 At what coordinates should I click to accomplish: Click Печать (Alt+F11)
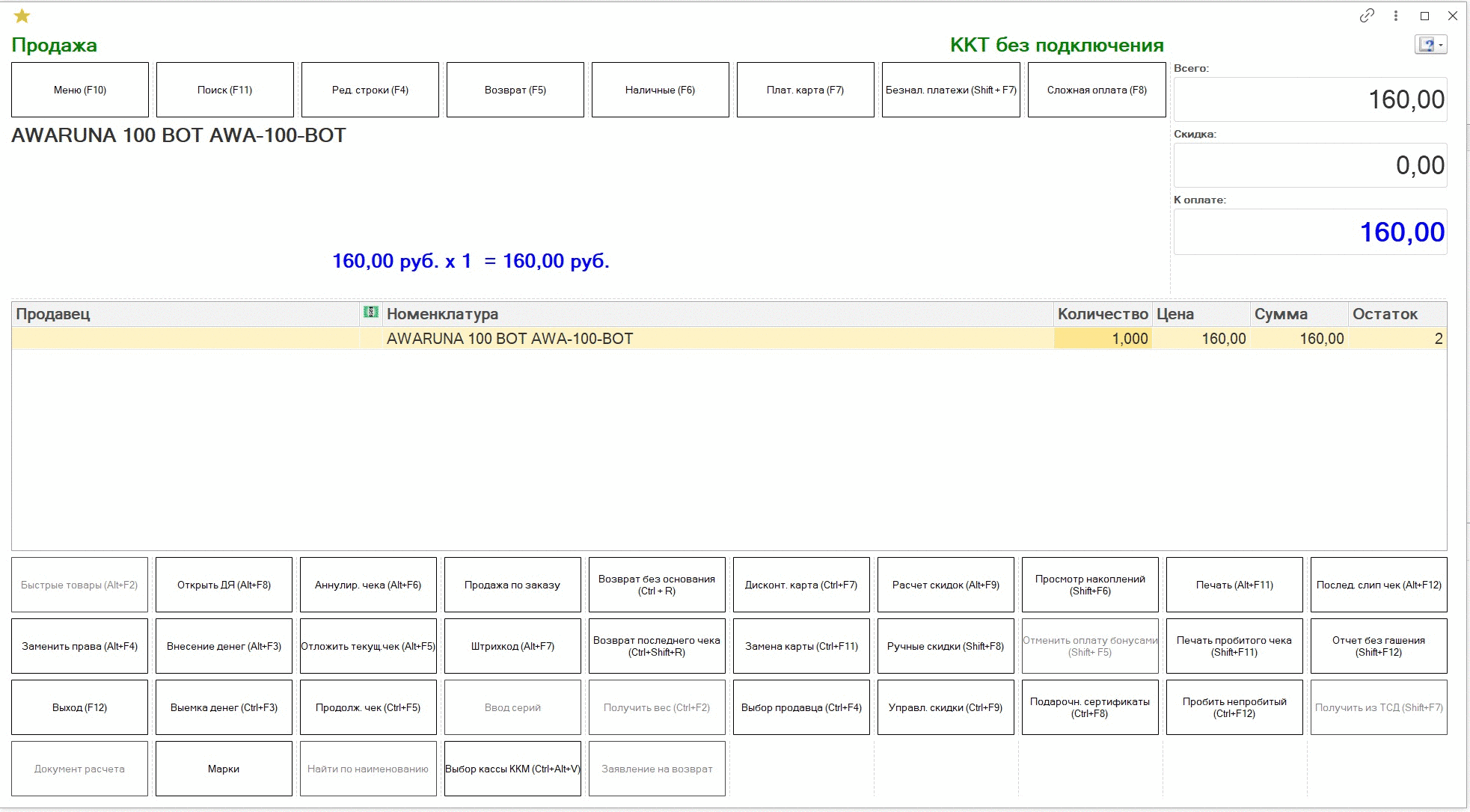click(x=1234, y=585)
